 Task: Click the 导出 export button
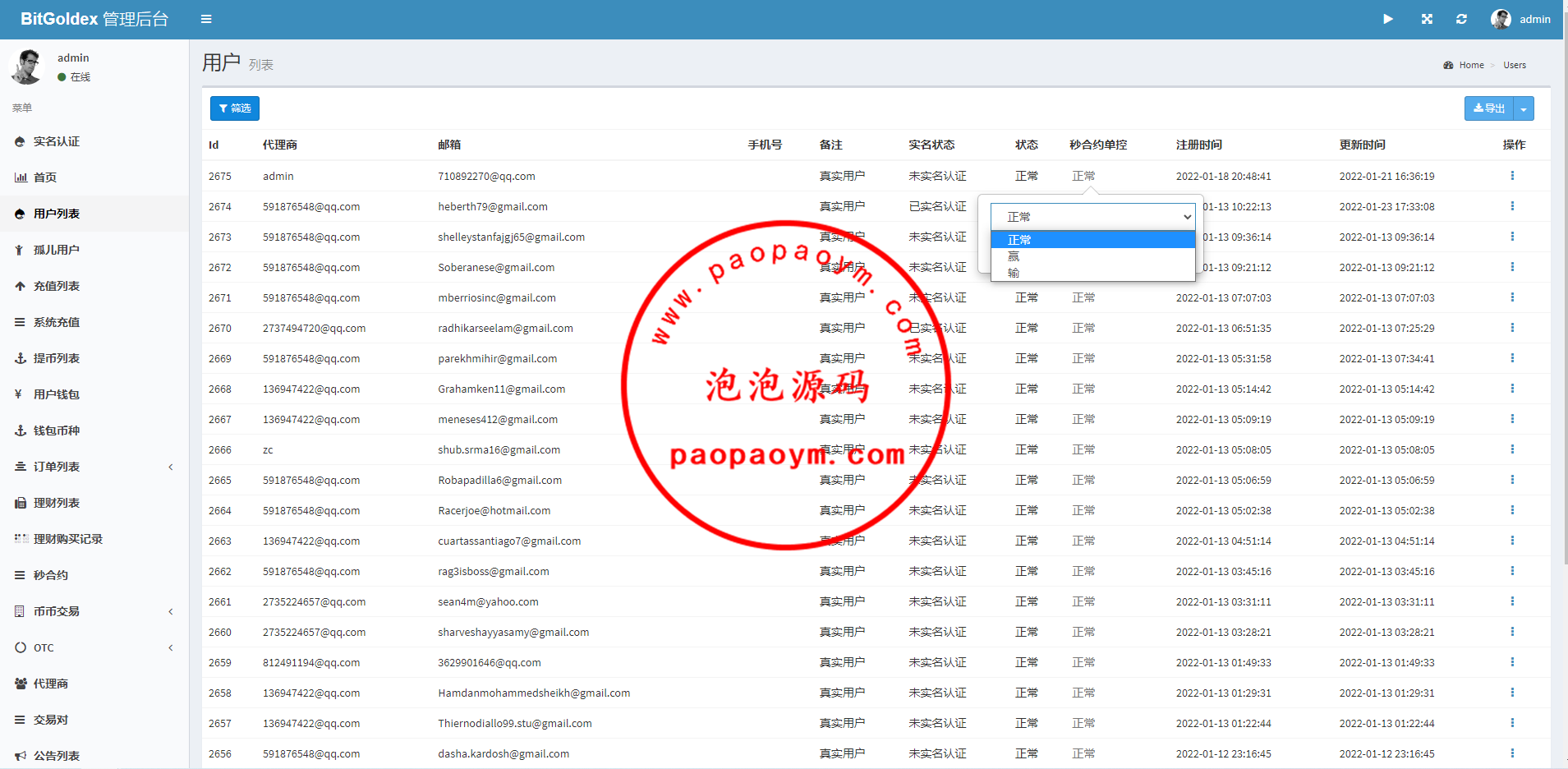coord(1488,108)
